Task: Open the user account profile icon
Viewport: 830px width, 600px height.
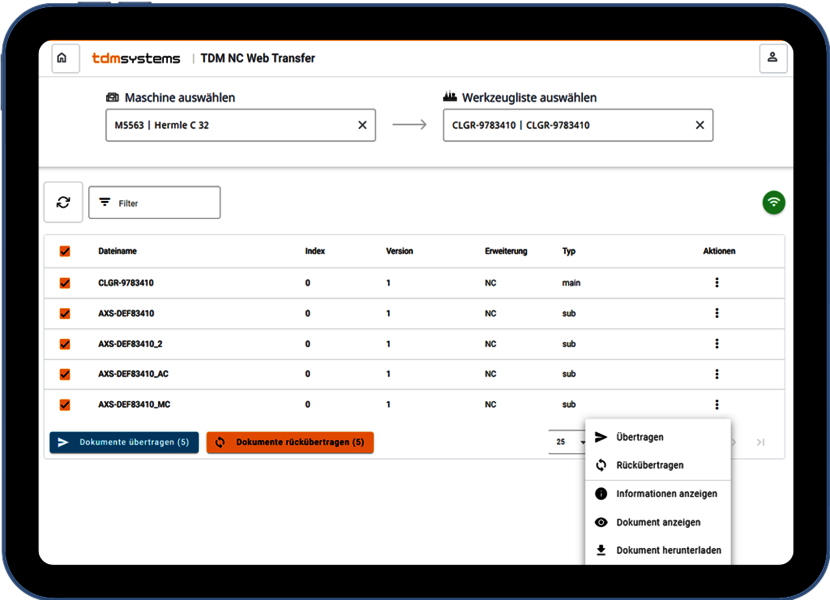Action: (x=772, y=58)
